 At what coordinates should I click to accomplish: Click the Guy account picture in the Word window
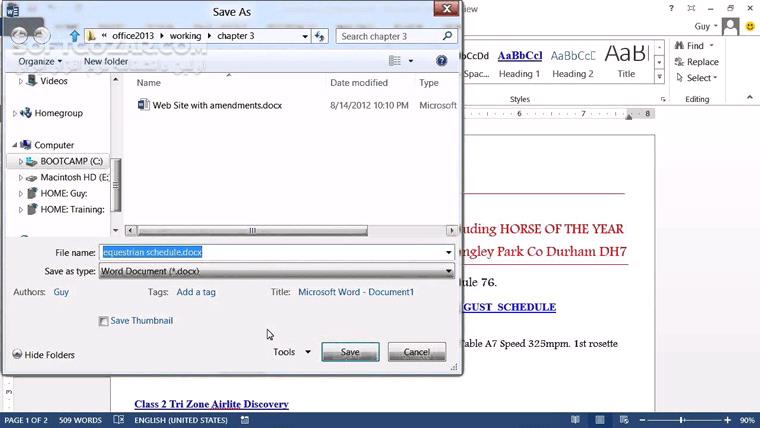[x=730, y=26]
